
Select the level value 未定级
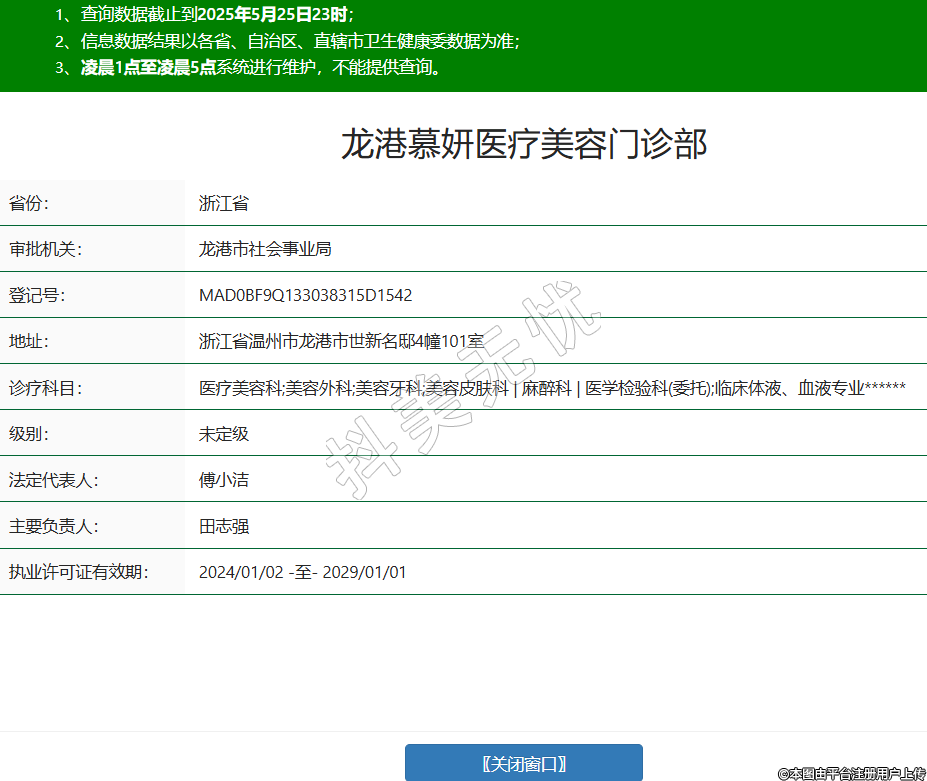[223, 434]
